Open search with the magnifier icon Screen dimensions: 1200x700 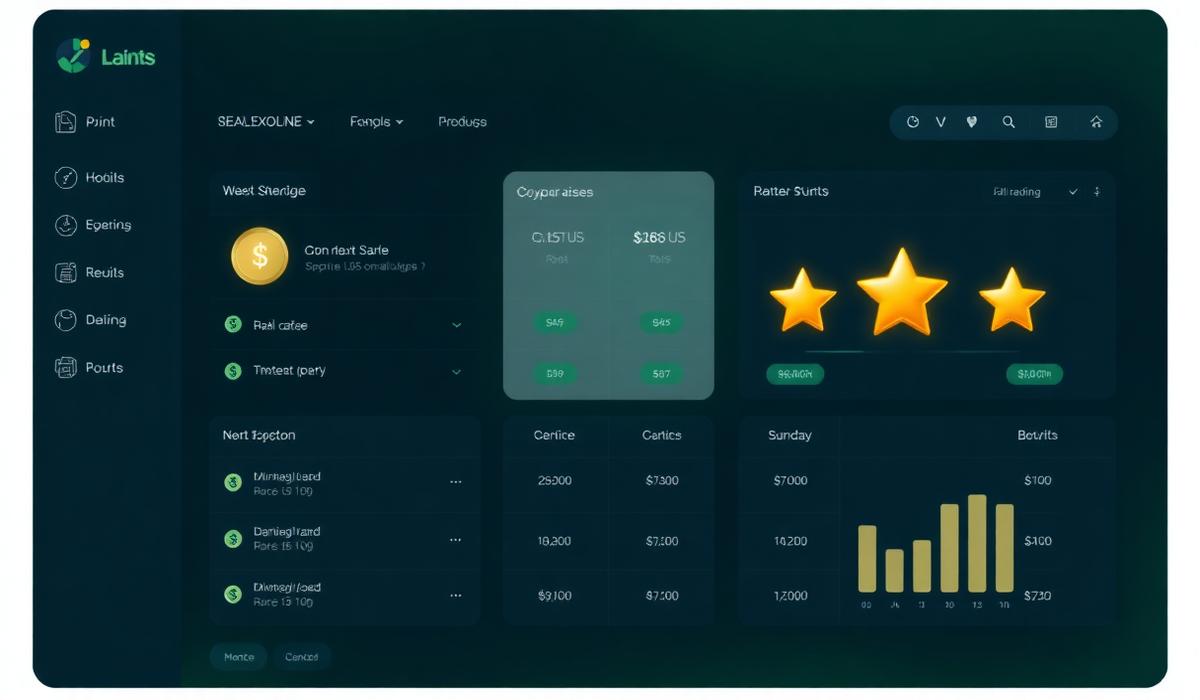pos(1009,122)
